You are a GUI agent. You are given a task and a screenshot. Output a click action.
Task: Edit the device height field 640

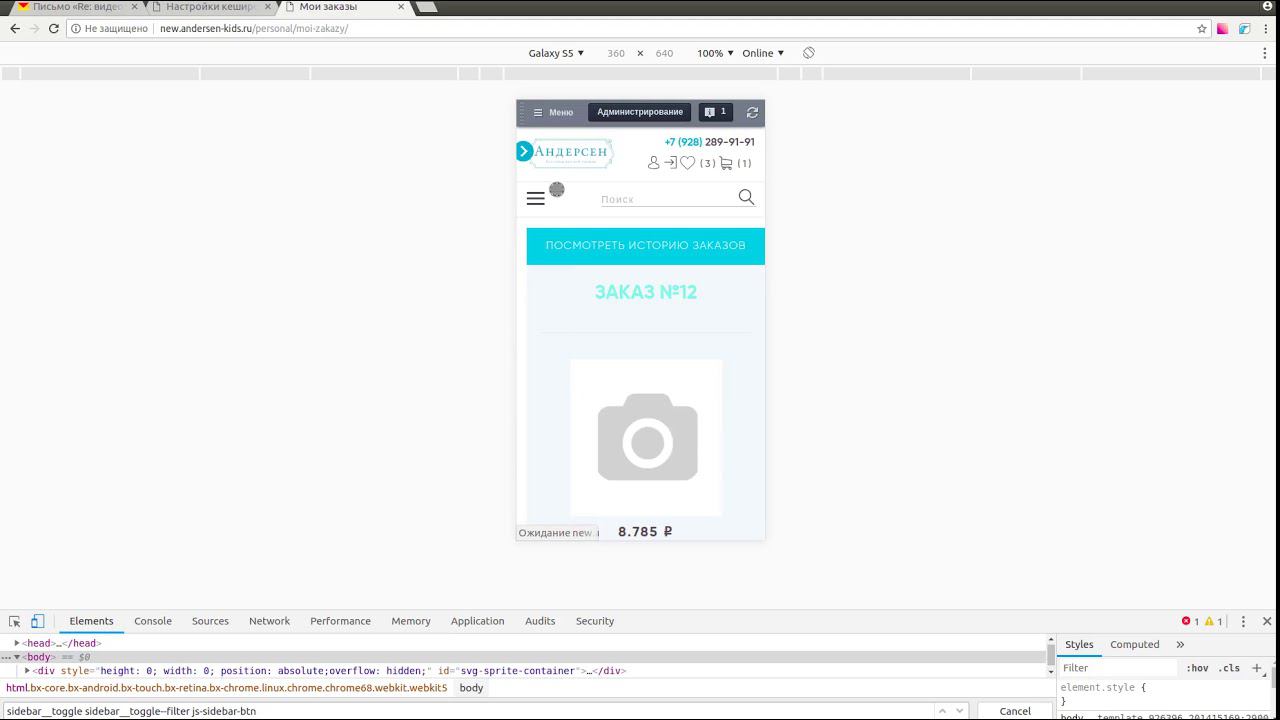point(664,53)
